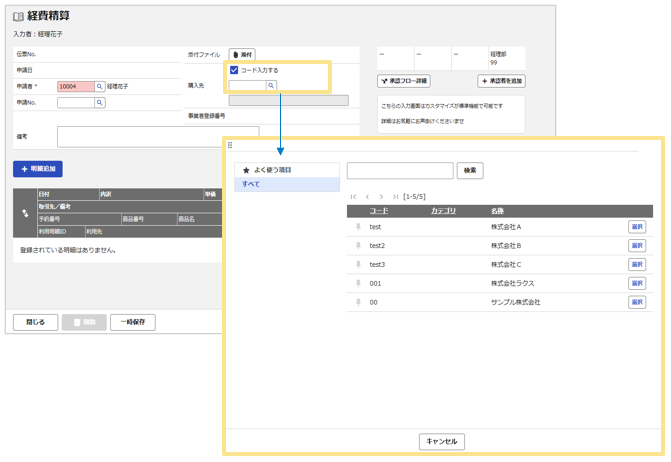Click the name サンプル株式会社
The image size is (671, 462).
pos(516,302)
